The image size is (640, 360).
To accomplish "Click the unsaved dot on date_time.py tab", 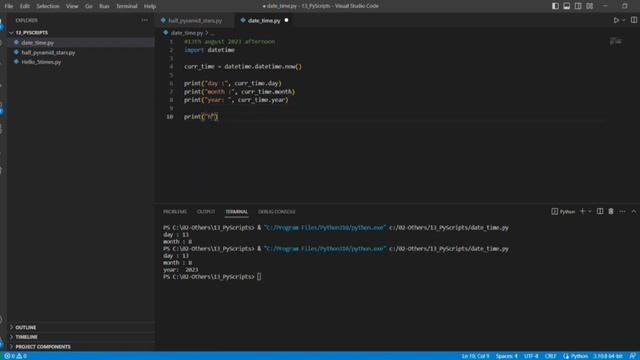I will click(x=286, y=20).
